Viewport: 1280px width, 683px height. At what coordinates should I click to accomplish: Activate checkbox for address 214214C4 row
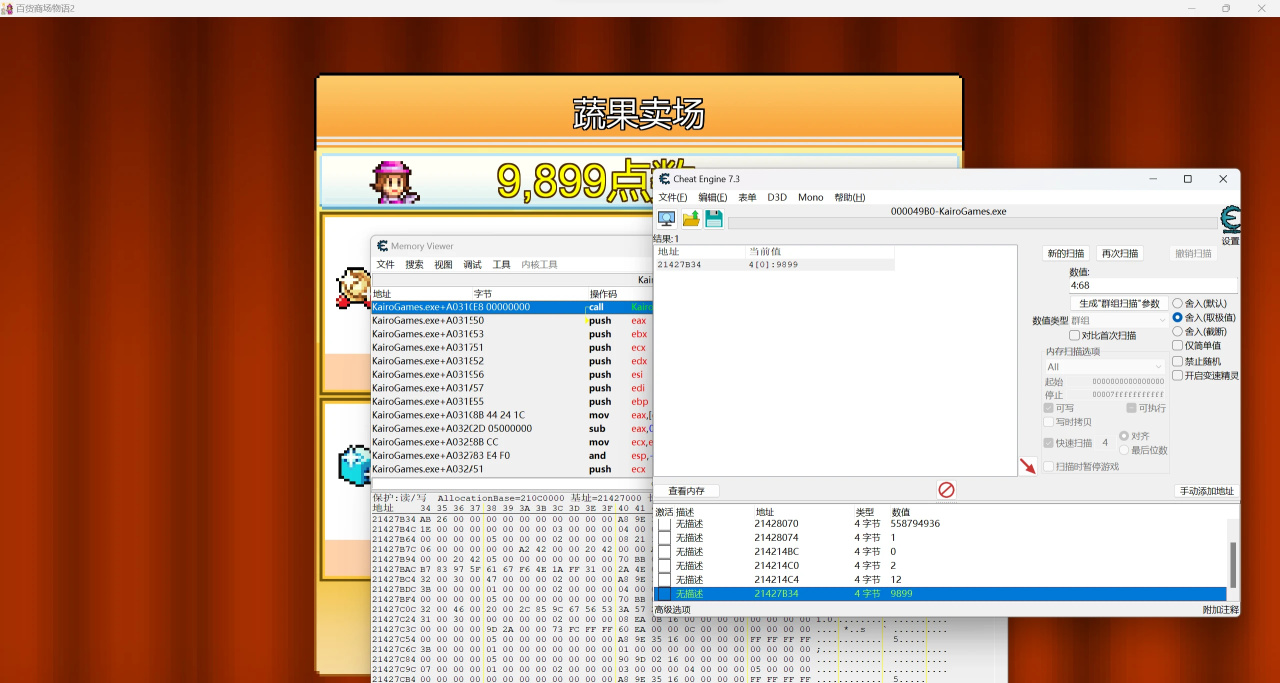664,580
